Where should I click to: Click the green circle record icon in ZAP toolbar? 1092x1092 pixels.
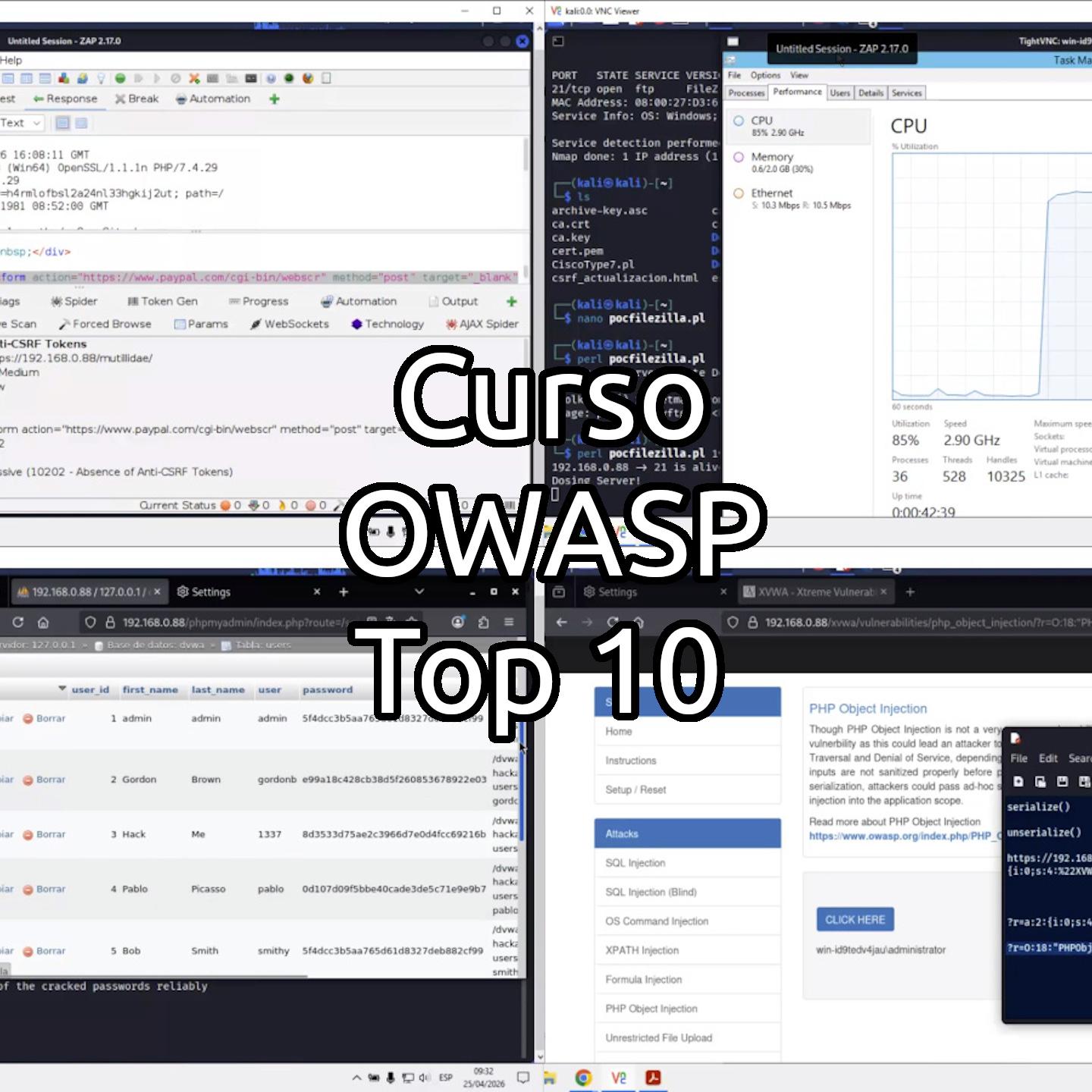120,78
